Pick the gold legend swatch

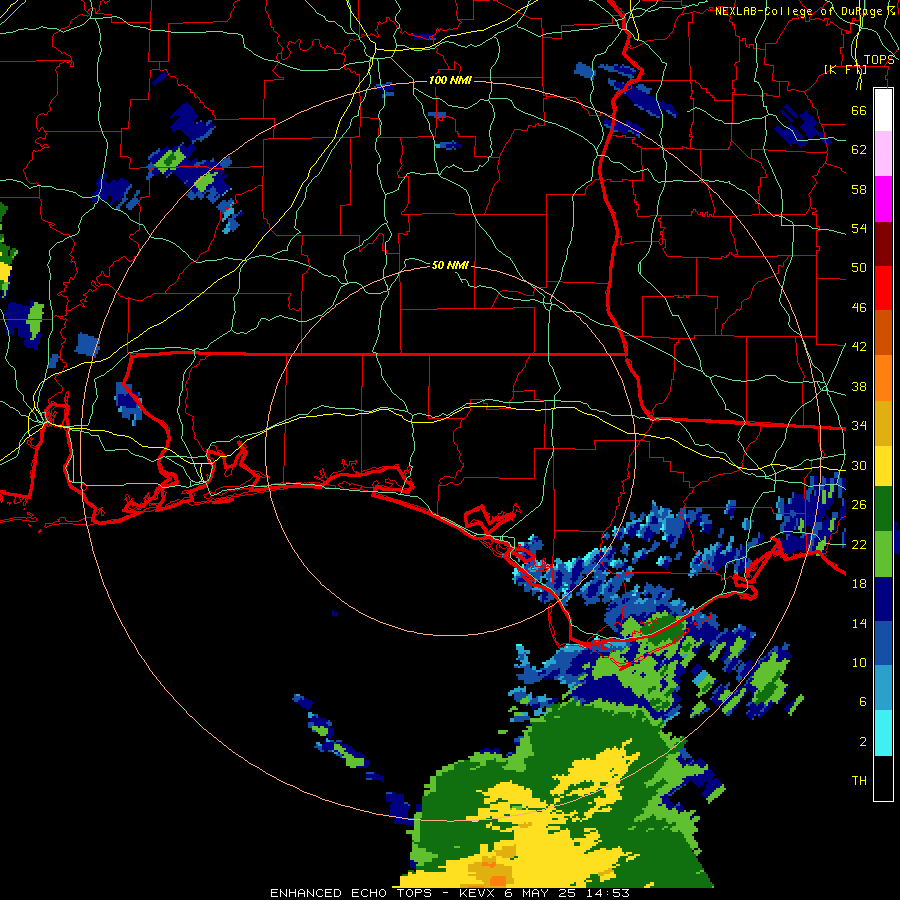(883, 423)
